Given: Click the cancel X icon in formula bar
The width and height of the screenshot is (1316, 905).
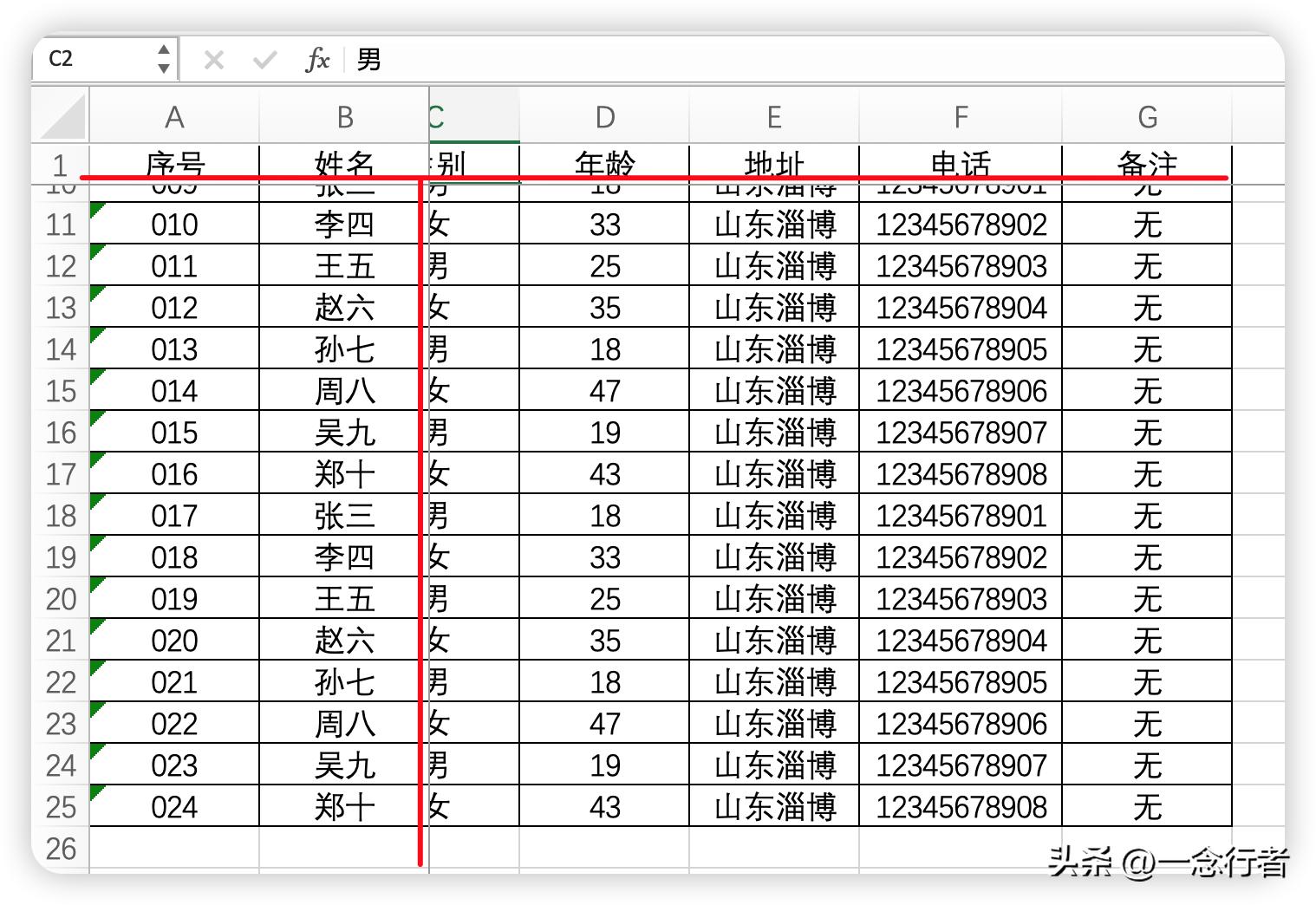Looking at the screenshot, I should point(213,60).
